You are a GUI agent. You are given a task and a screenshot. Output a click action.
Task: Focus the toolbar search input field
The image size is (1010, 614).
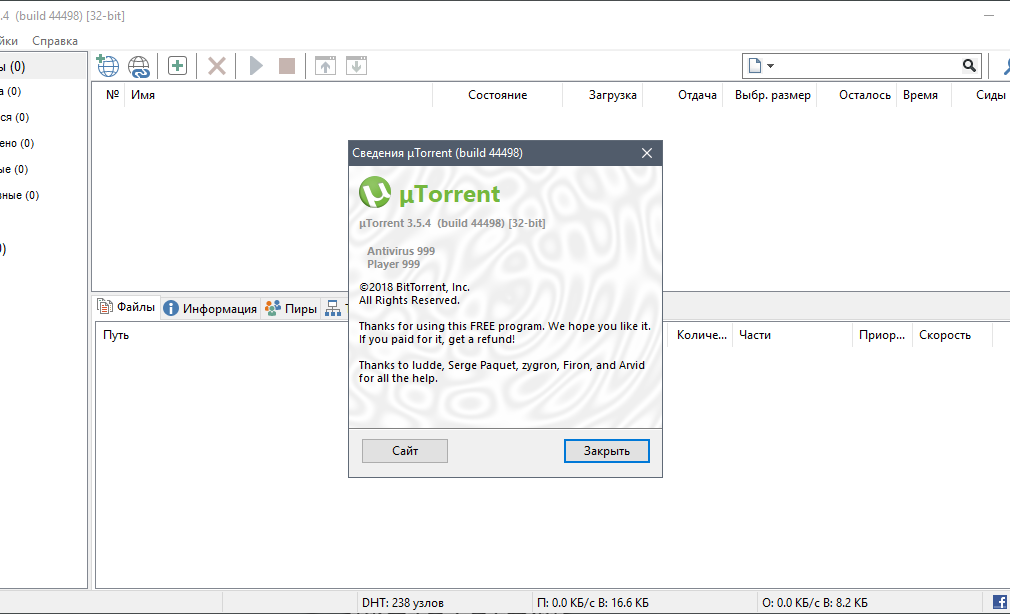tap(867, 66)
